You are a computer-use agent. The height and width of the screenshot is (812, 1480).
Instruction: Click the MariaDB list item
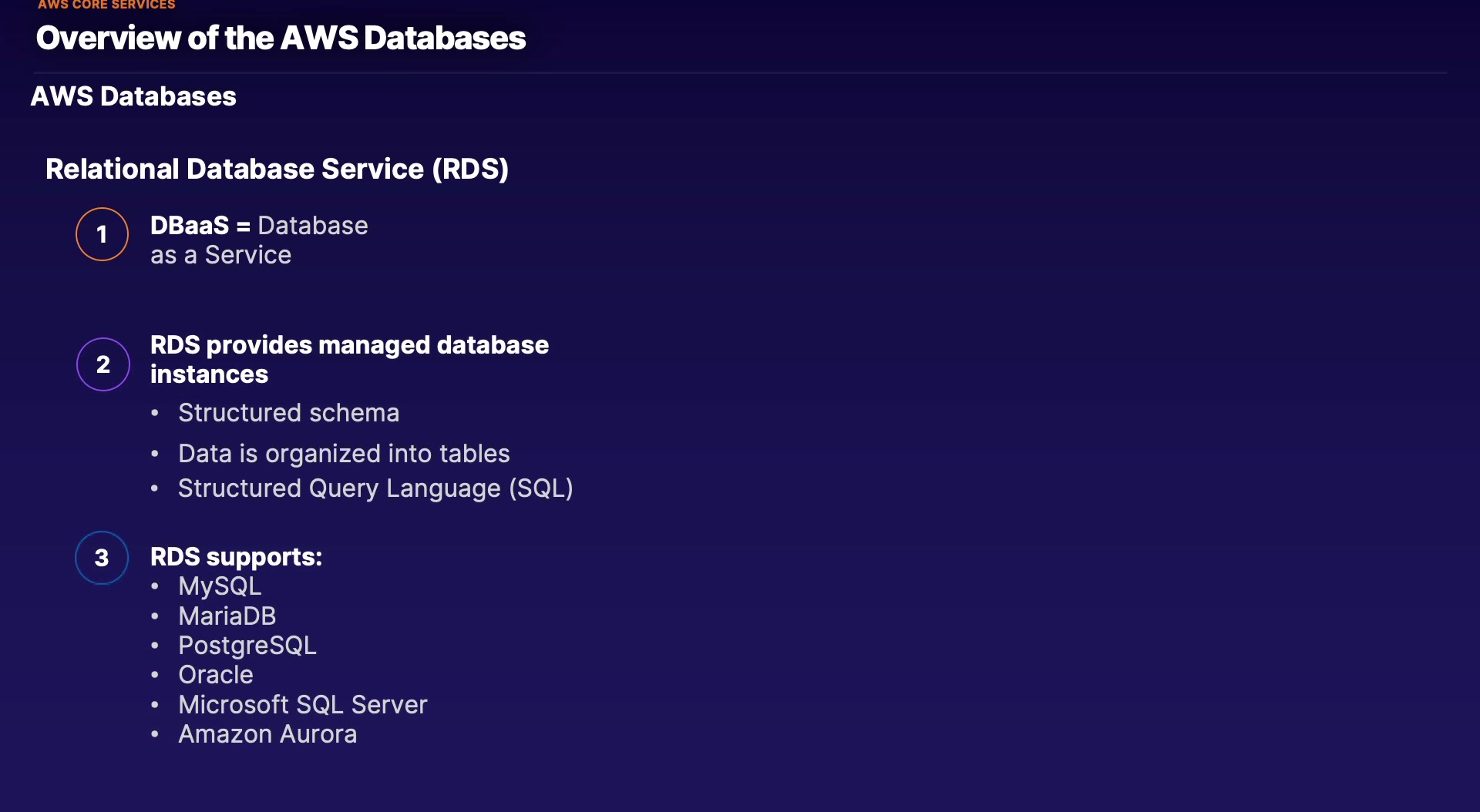(x=227, y=616)
